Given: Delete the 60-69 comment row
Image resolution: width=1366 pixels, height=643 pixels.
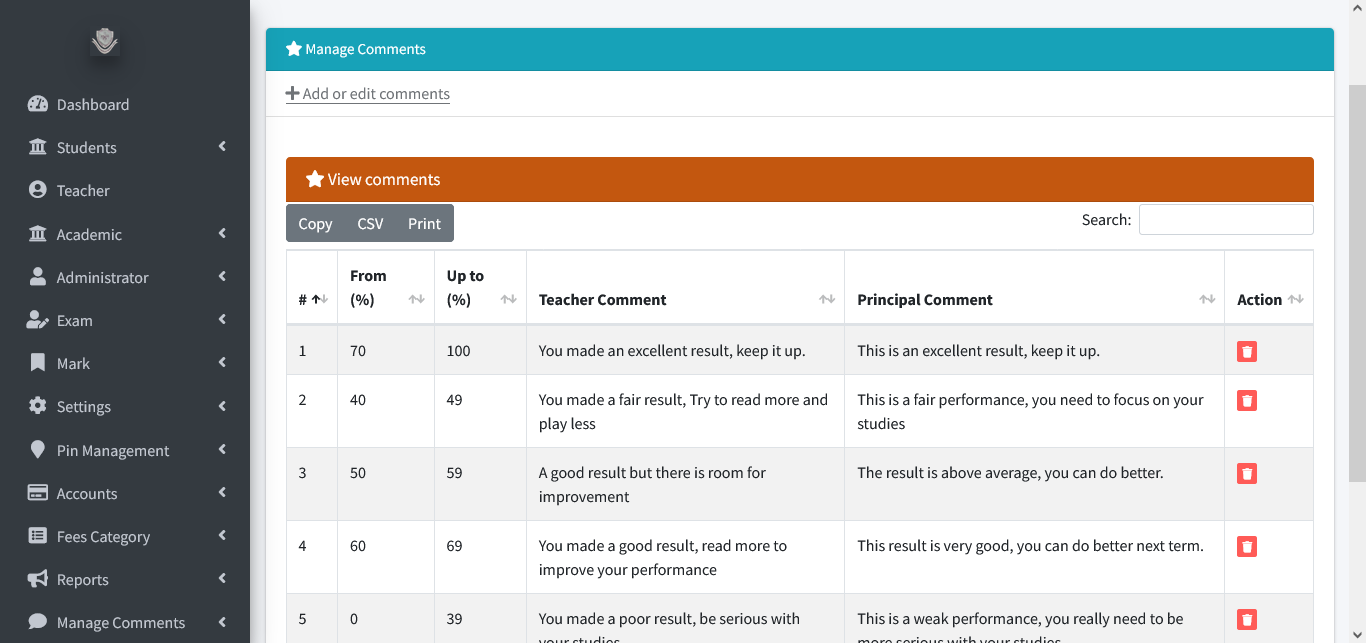Looking at the screenshot, I should coord(1247,546).
